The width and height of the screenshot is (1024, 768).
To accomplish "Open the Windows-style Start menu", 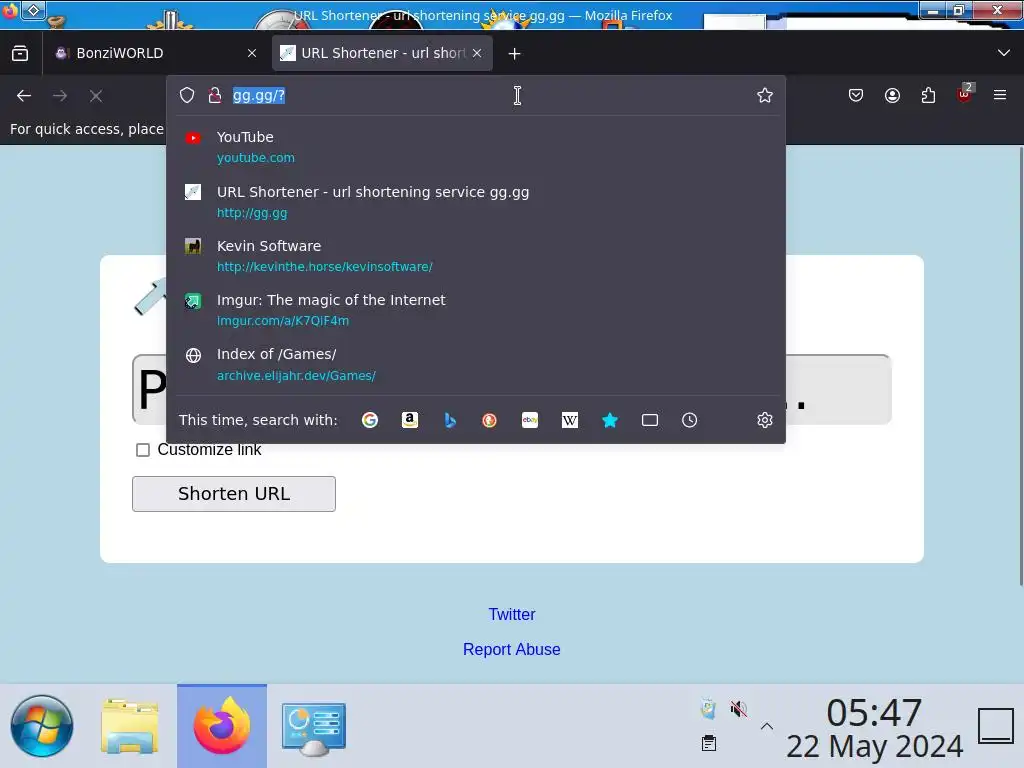I will tap(42, 726).
